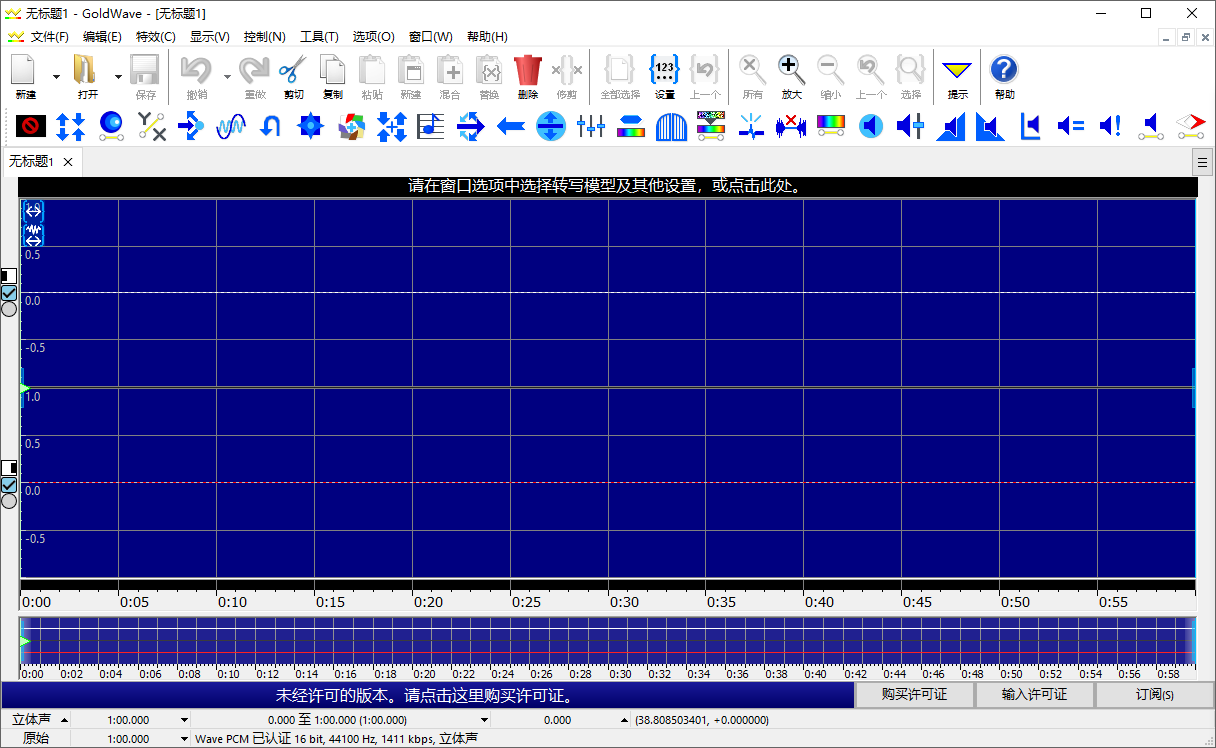Select the upper channel round radio button
1216x748 pixels.
pos(9,309)
